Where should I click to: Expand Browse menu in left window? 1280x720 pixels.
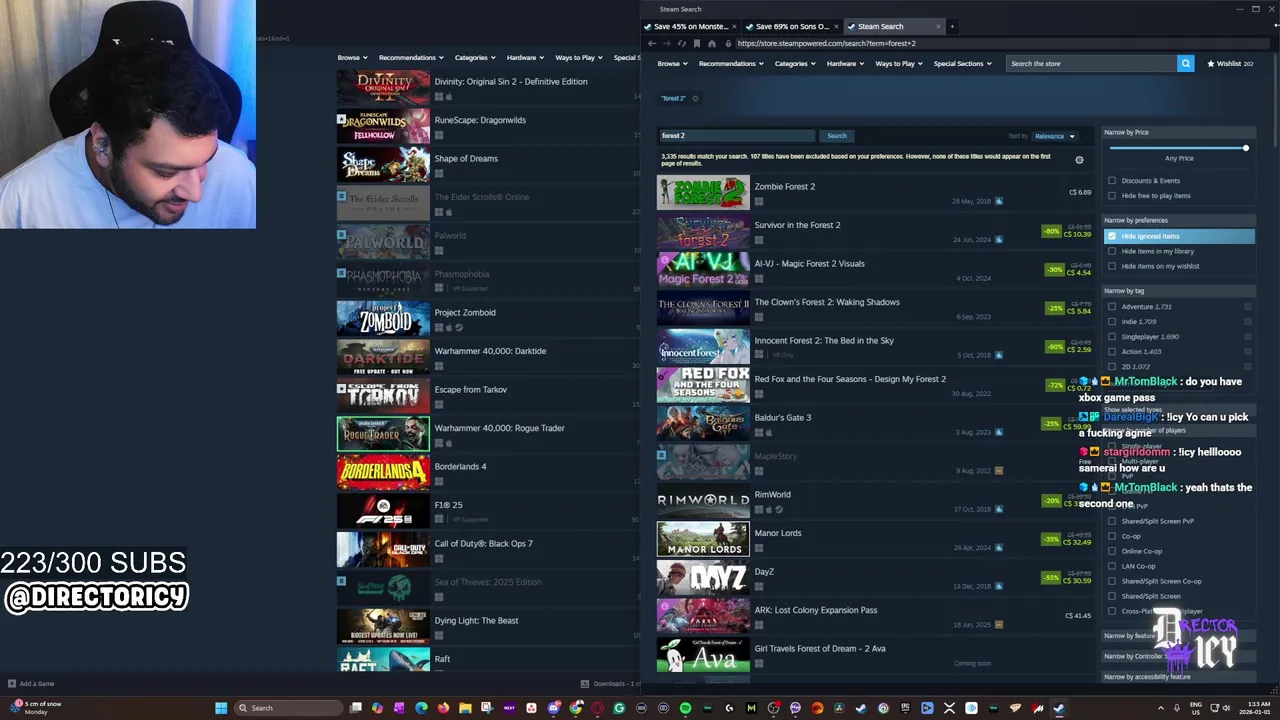click(352, 57)
